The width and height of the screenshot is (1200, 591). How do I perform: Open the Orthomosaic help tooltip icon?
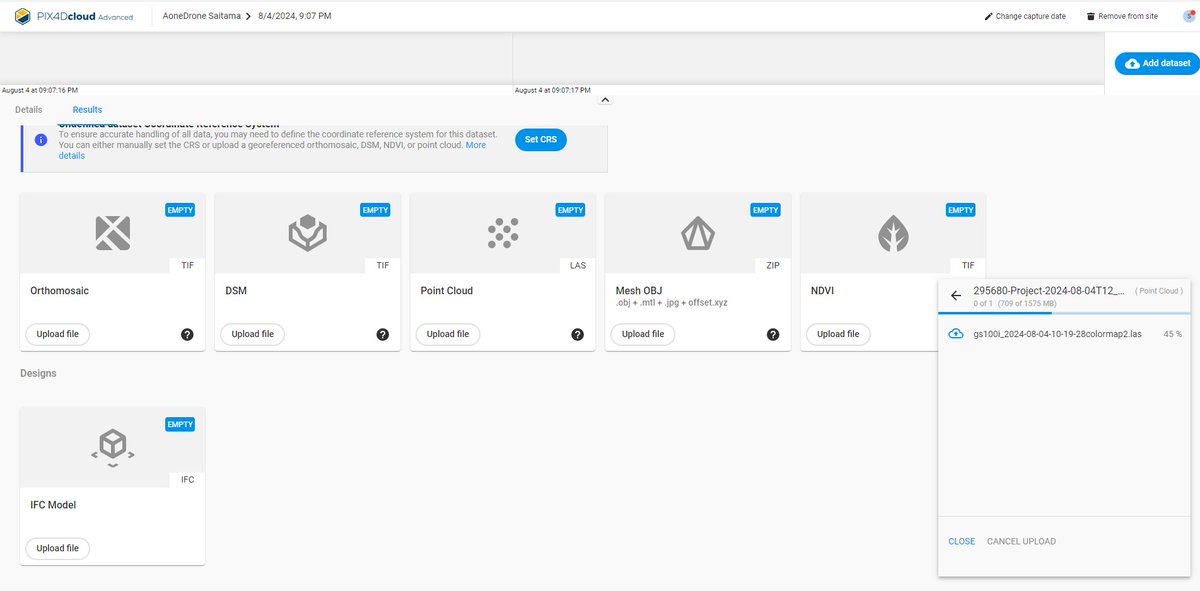pyautogui.click(x=187, y=334)
